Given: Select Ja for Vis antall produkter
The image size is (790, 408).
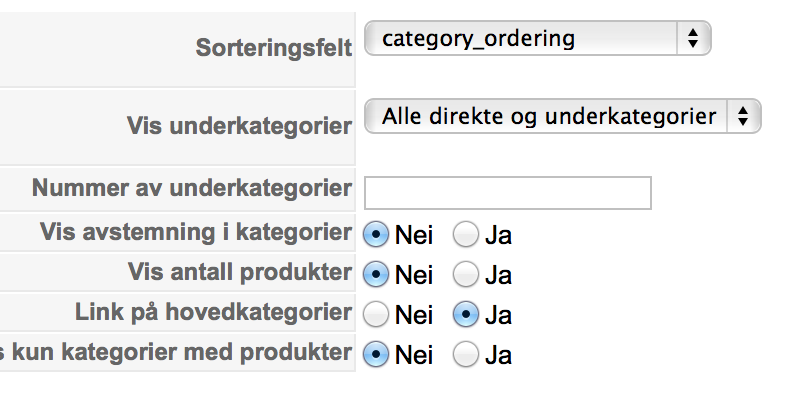Looking at the screenshot, I should [466, 274].
